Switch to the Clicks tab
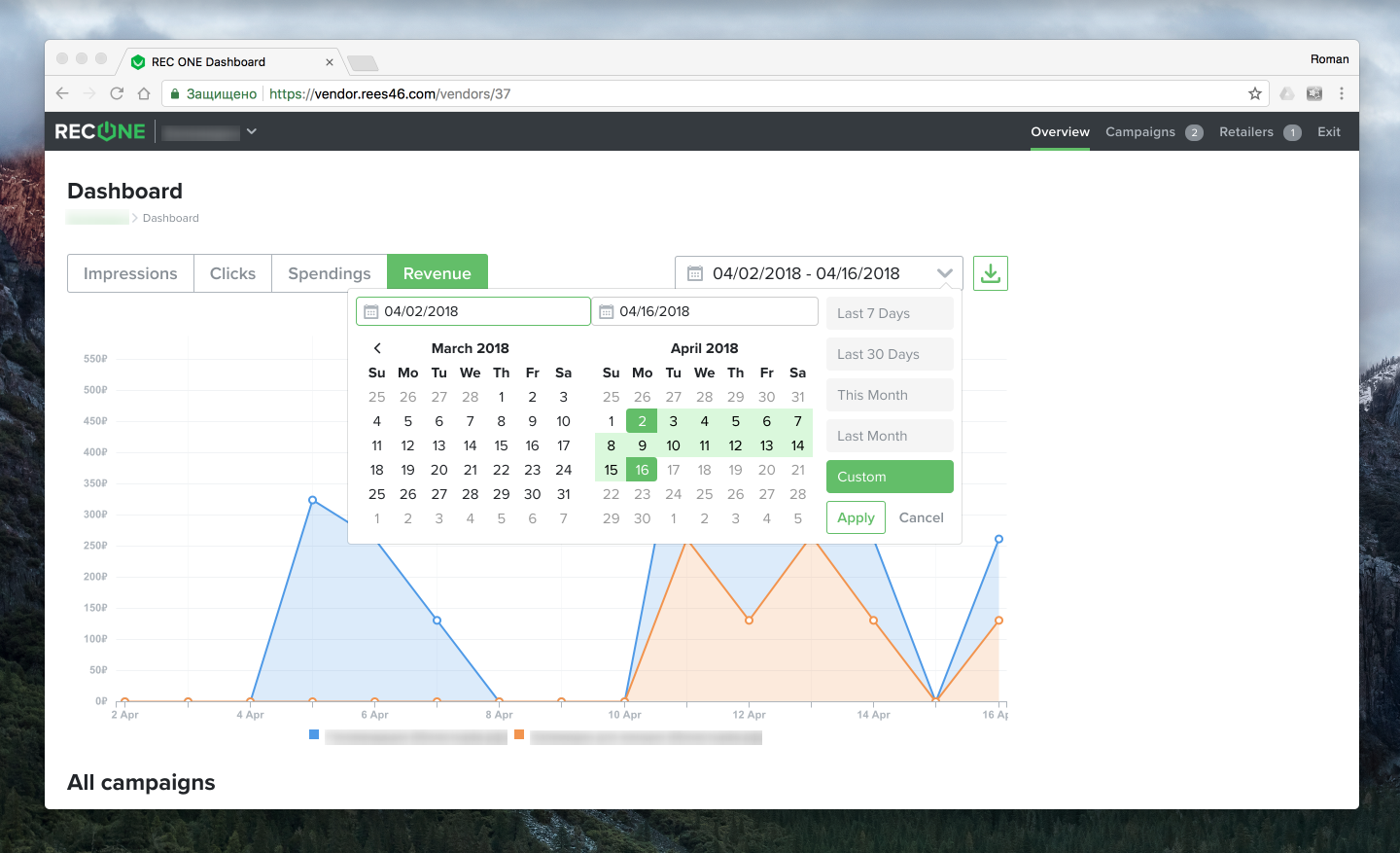Screen dimensions: 1400x853 232,273
